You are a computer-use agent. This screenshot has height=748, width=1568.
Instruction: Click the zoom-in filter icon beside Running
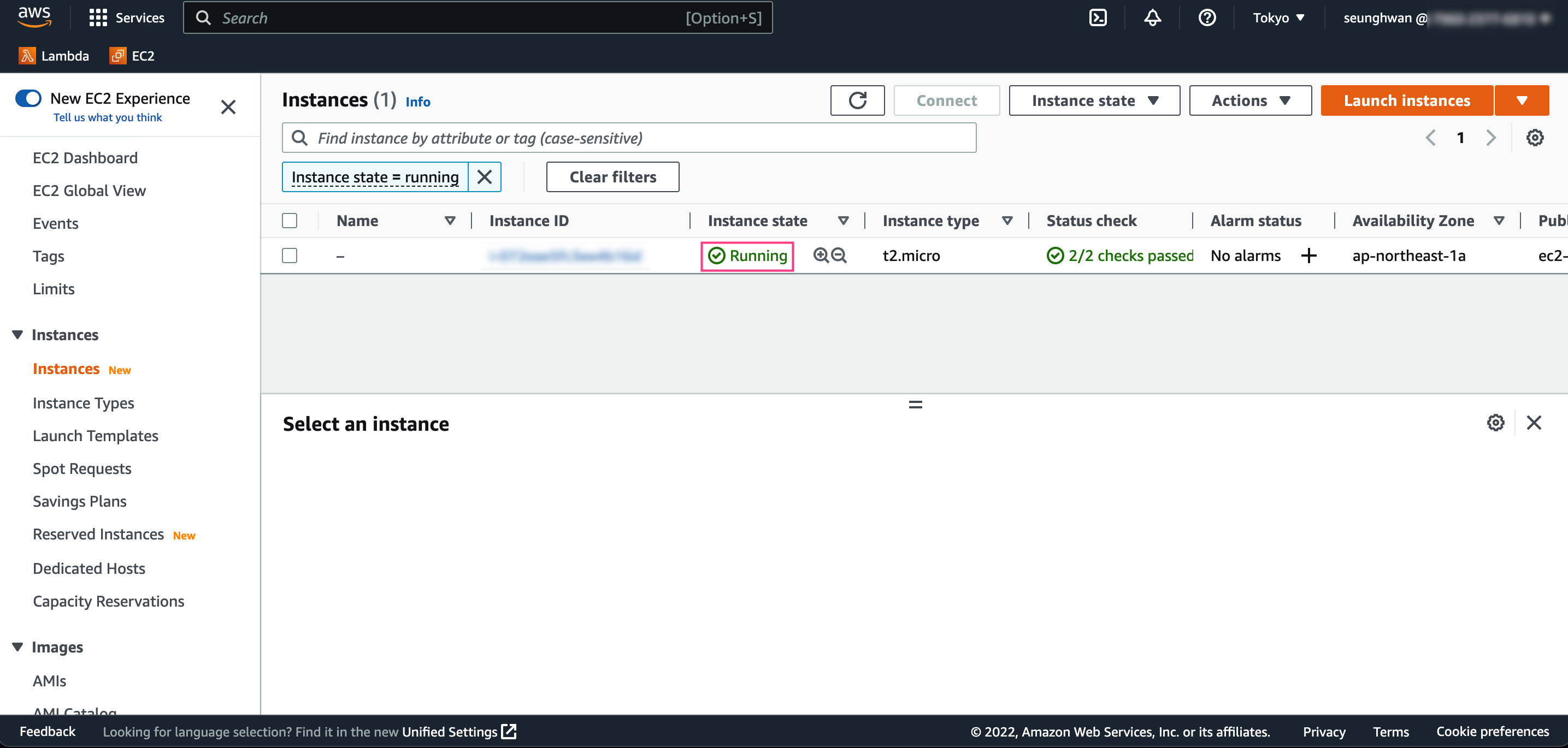click(x=821, y=256)
